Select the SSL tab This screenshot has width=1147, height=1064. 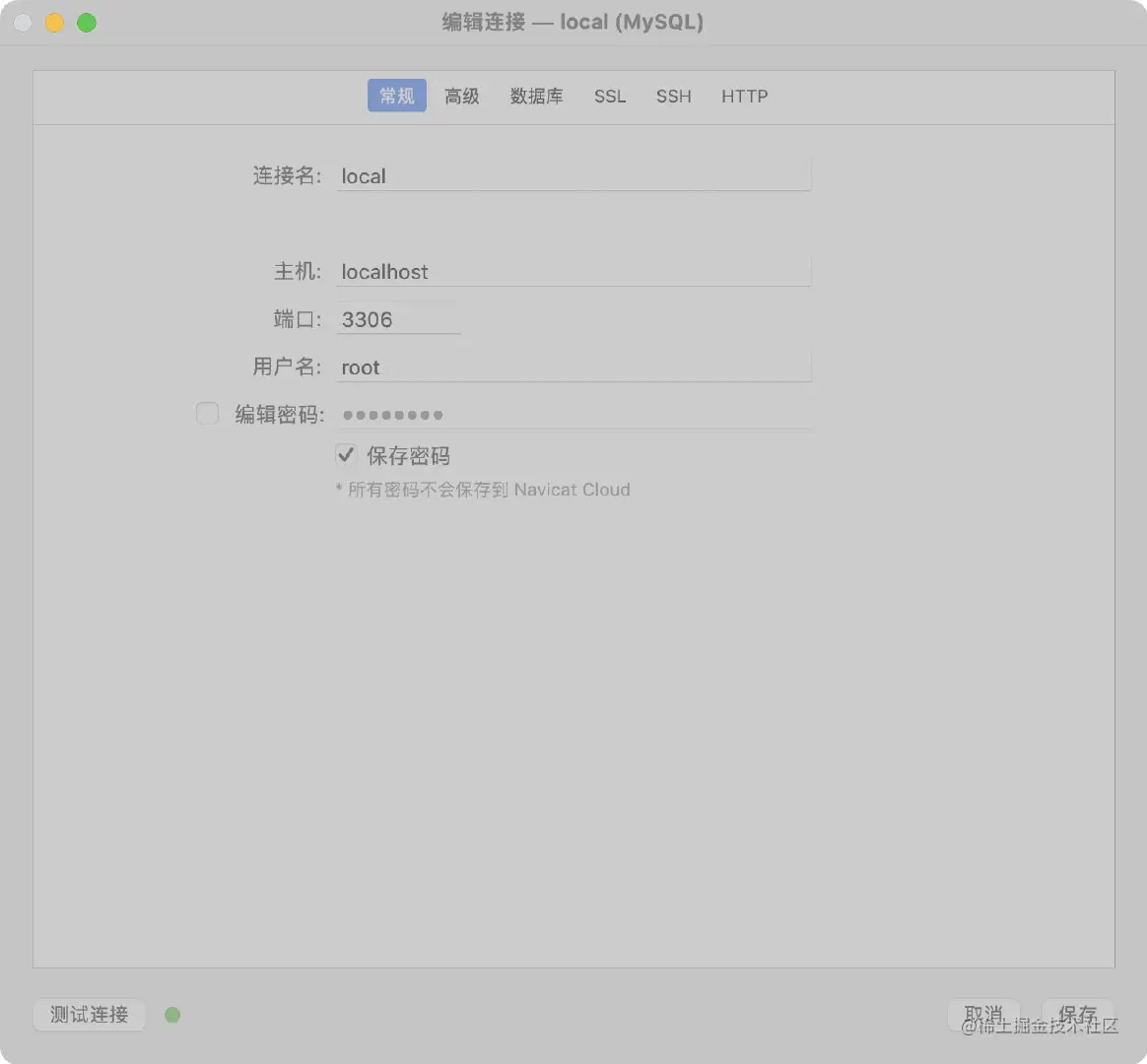pos(609,96)
